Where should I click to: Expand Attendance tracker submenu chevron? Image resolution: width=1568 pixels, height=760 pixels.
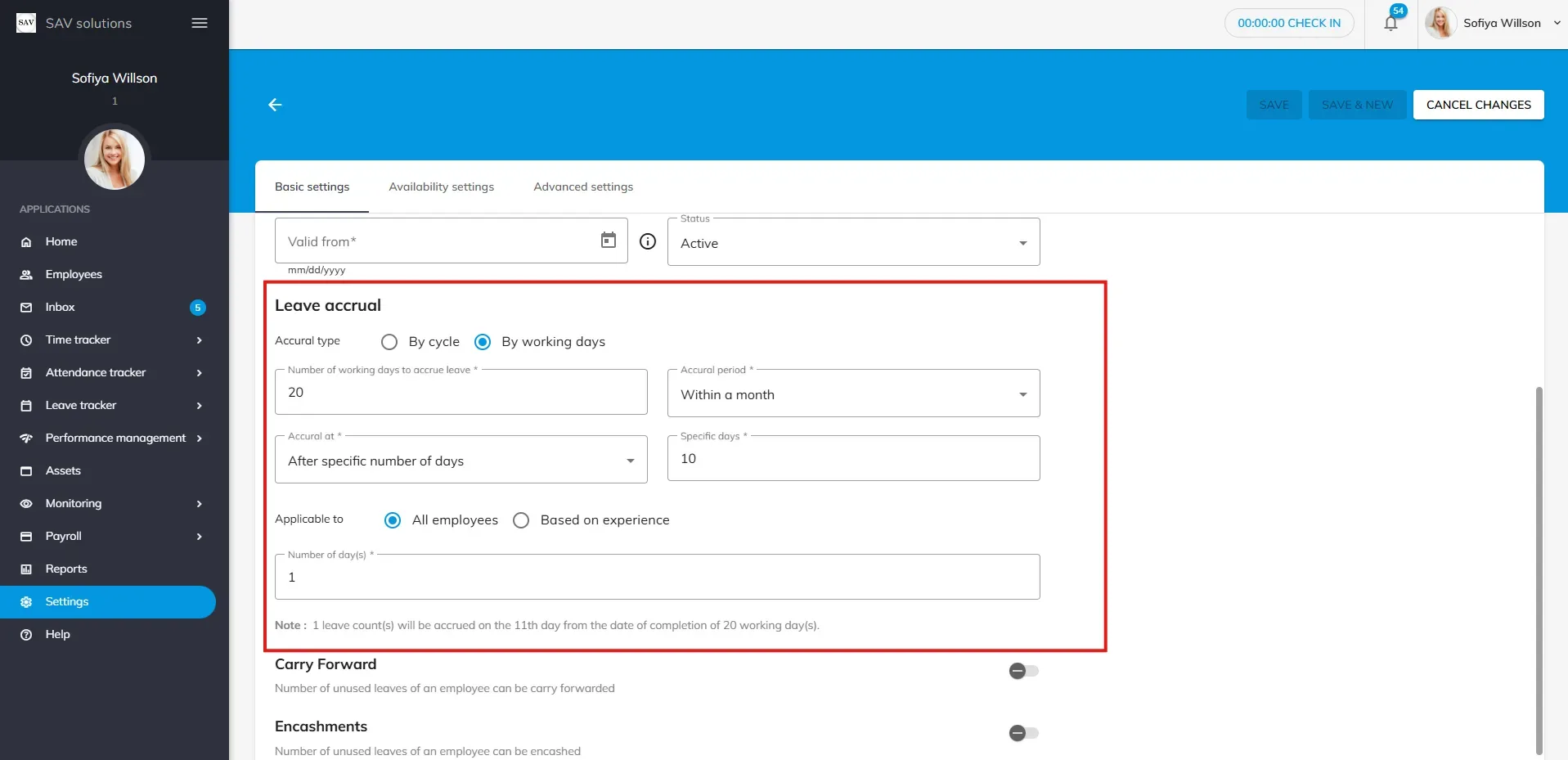(x=200, y=373)
